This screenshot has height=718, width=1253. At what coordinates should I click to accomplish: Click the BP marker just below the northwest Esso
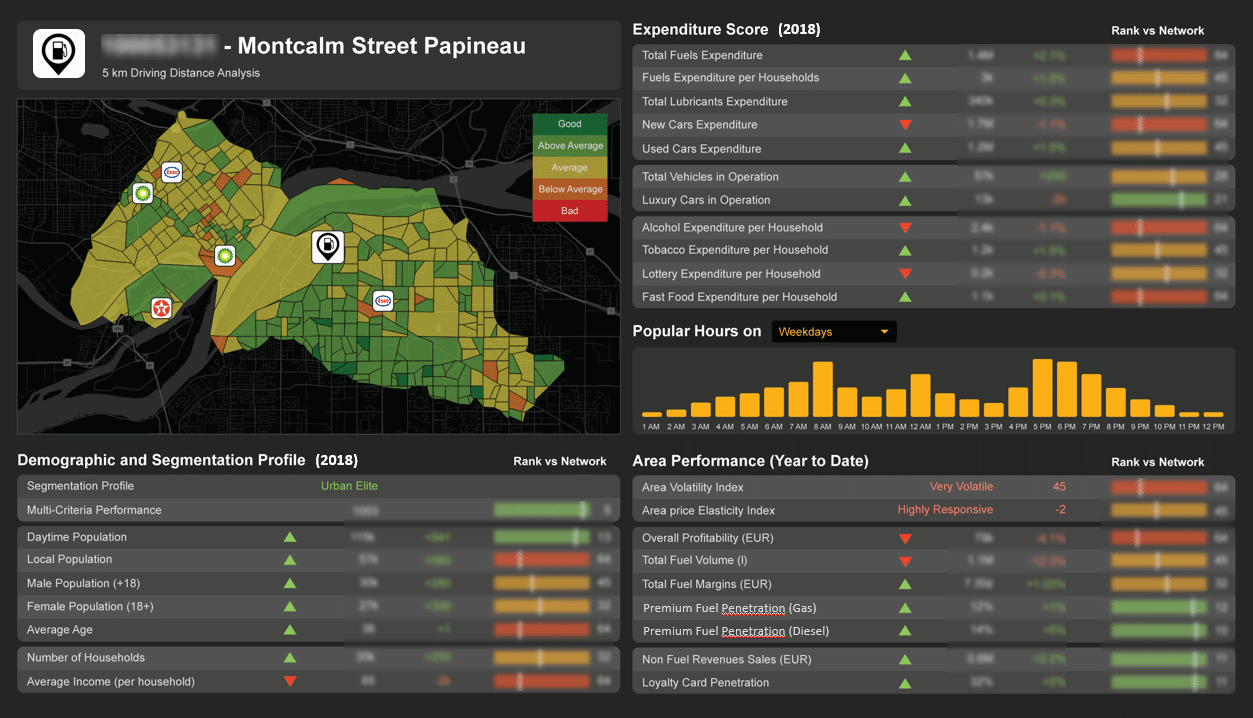coord(143,193)
